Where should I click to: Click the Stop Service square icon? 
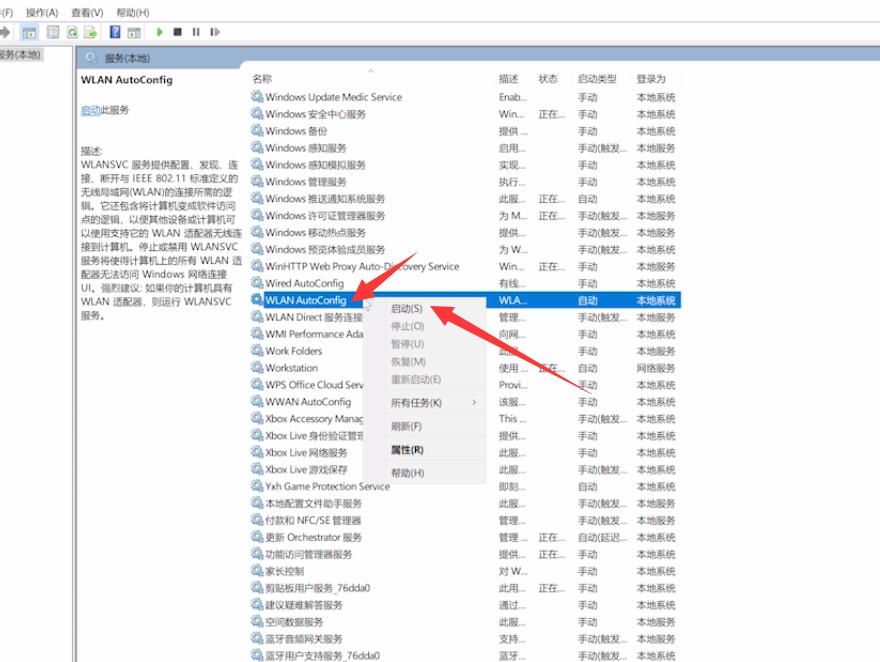(x=177, y=32)
